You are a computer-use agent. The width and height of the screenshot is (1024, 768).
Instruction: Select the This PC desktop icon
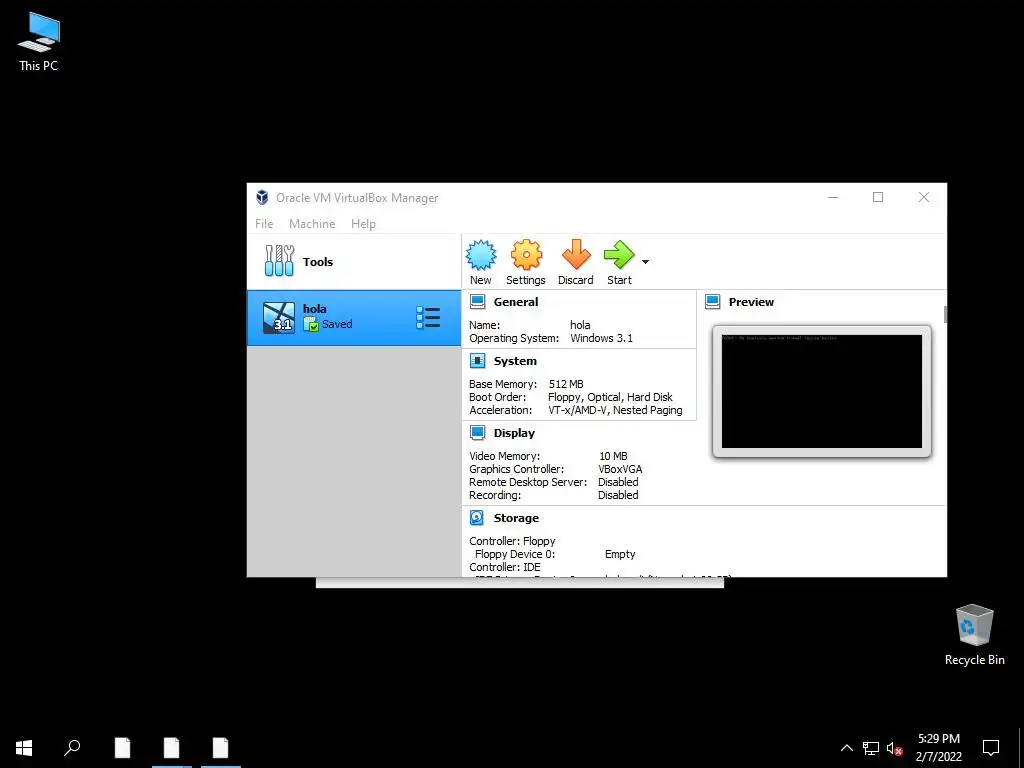pyautogui.click(x=39, y=42)
